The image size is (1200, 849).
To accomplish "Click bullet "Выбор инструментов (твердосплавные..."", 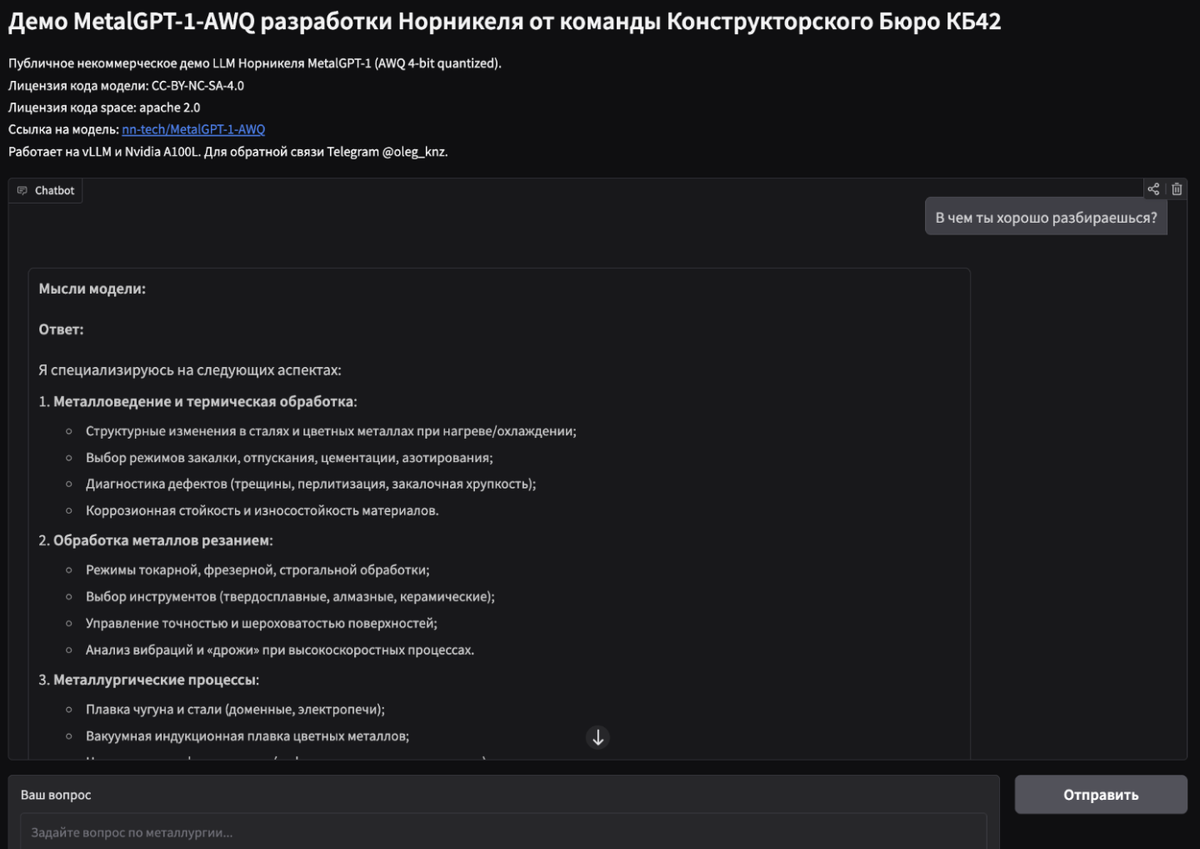I will coord(290,597).
